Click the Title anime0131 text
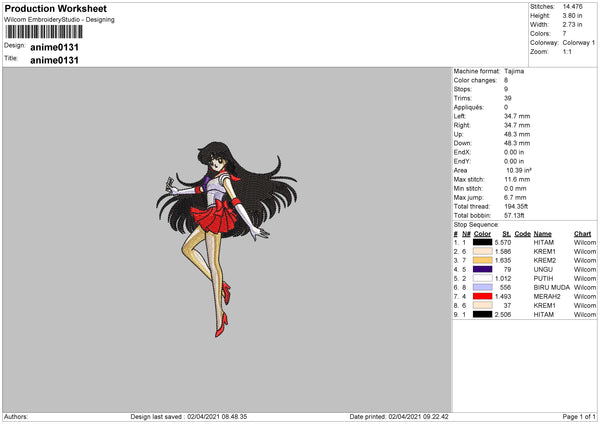This screenshot has width=600, height=424. coord(54,60)
